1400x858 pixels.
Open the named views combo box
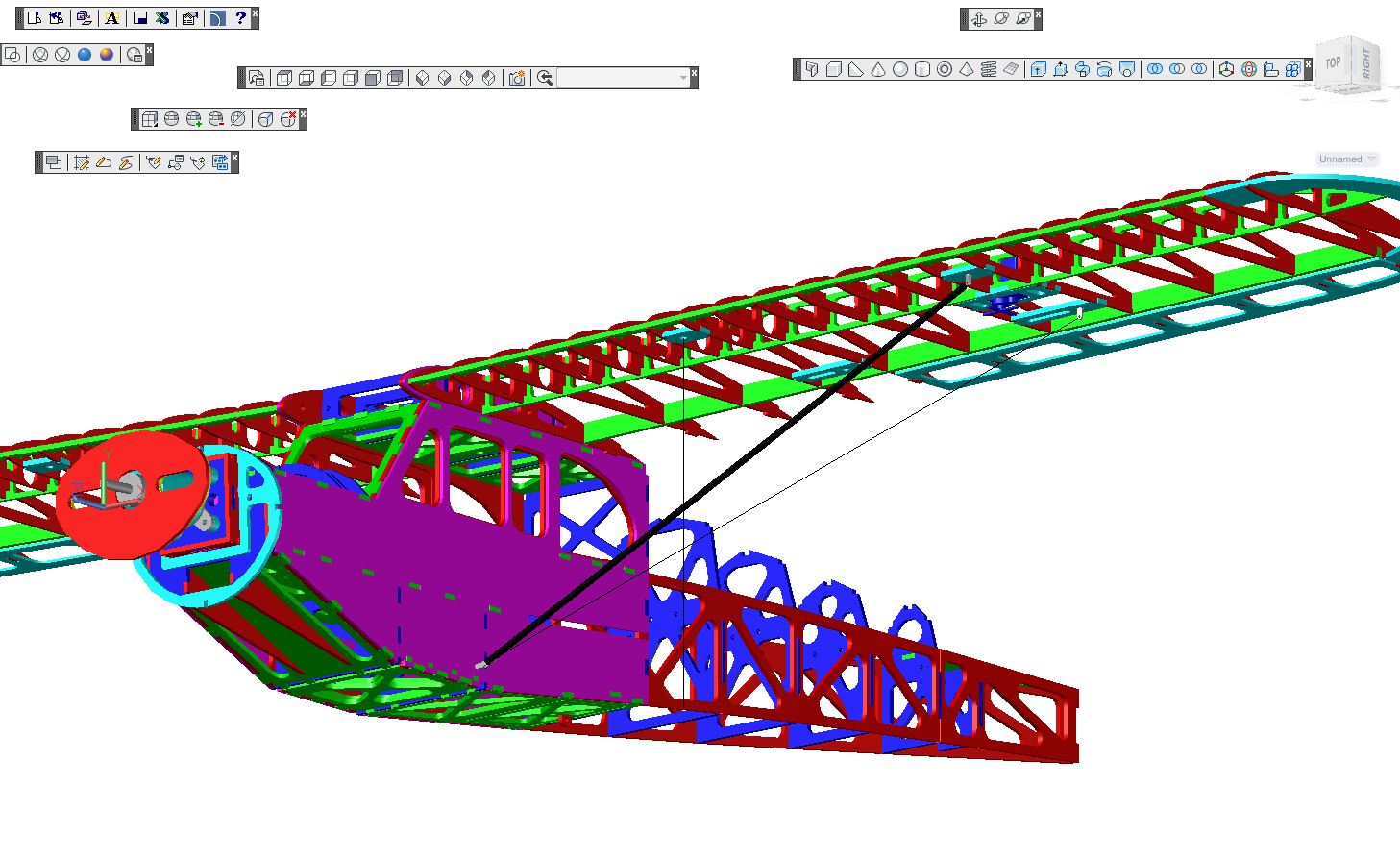(x=626, y=79)
